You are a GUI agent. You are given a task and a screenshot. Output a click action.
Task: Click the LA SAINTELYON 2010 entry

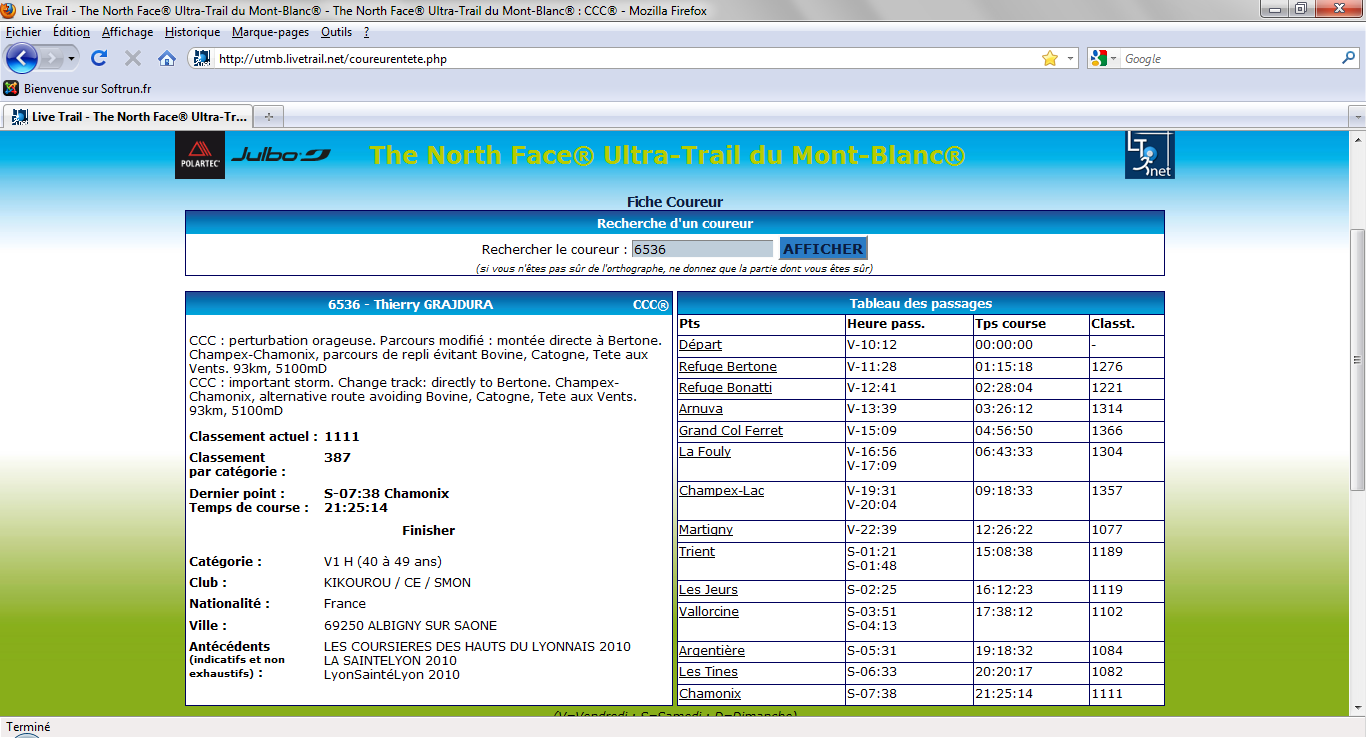coord(390,661)
